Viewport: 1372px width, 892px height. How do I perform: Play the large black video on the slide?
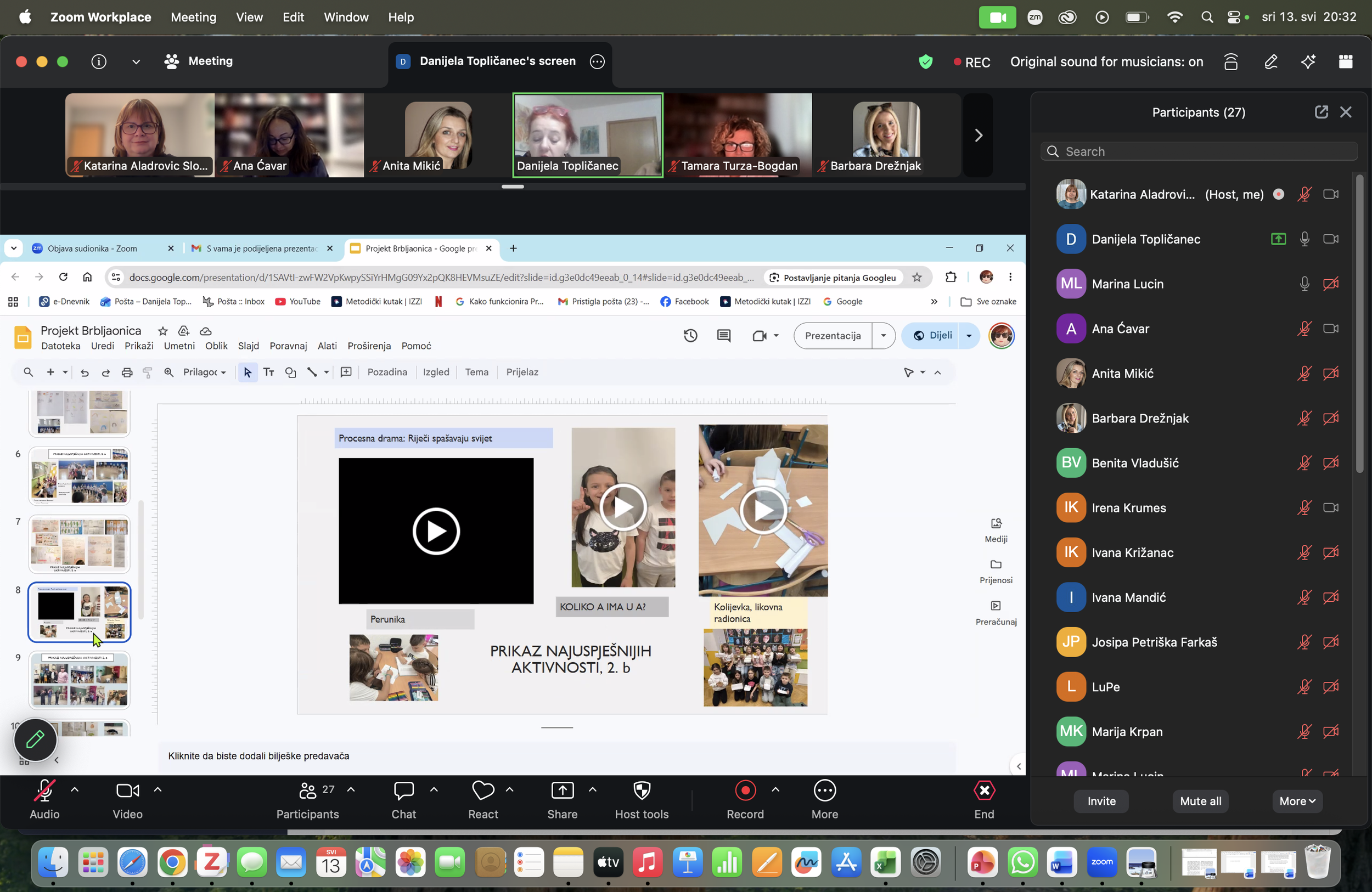436,530
